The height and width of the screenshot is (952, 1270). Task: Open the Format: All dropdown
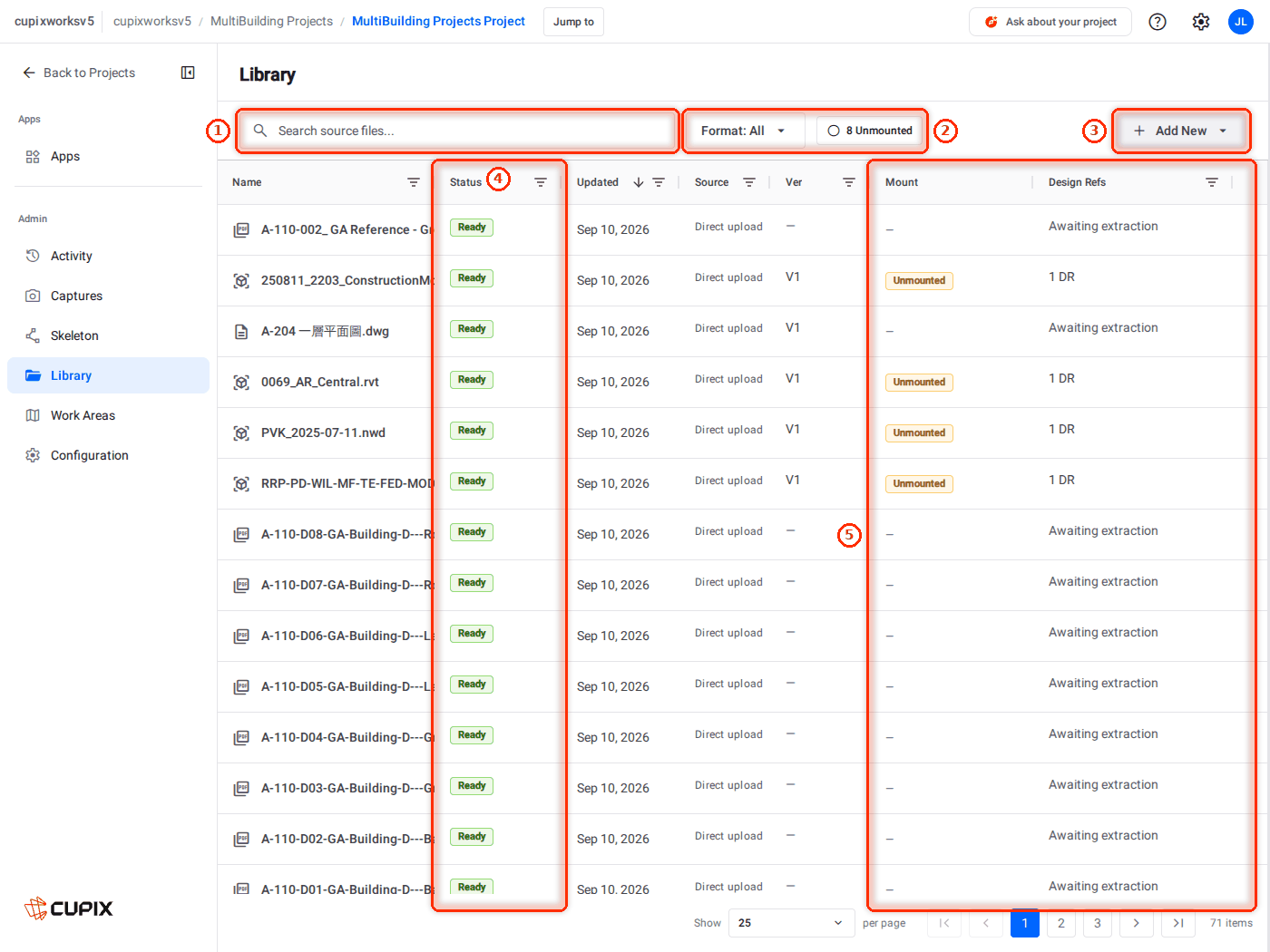[x=743, y=131]
